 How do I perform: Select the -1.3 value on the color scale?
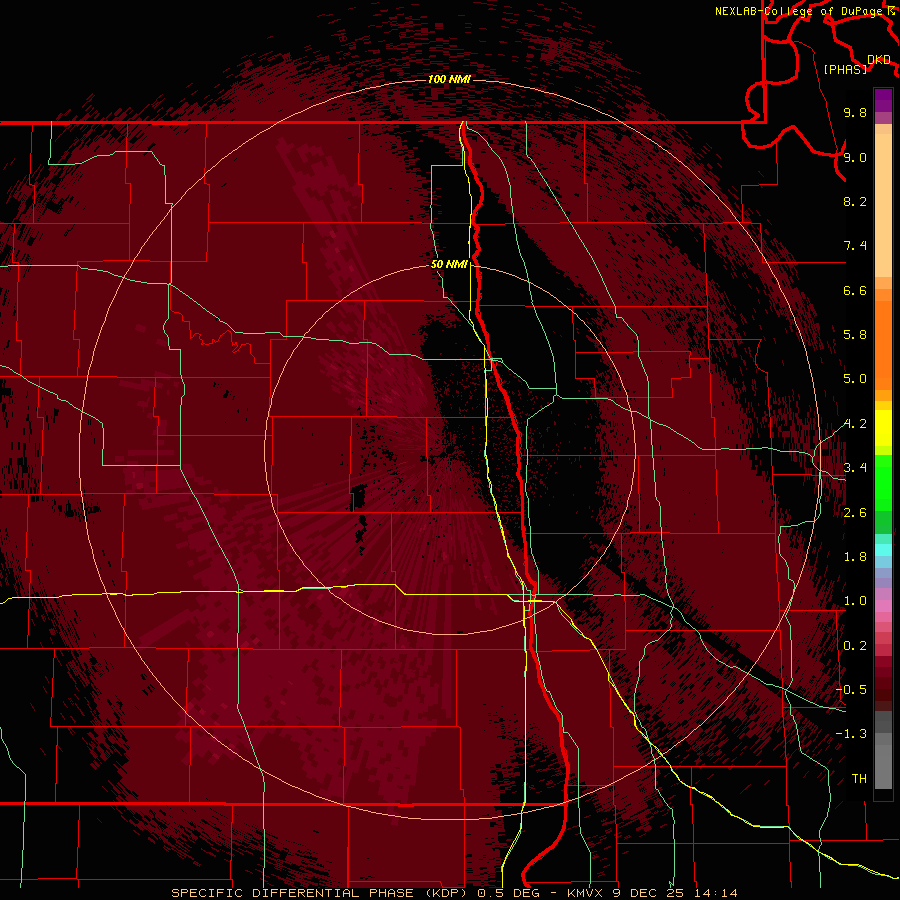pos(851,734)
